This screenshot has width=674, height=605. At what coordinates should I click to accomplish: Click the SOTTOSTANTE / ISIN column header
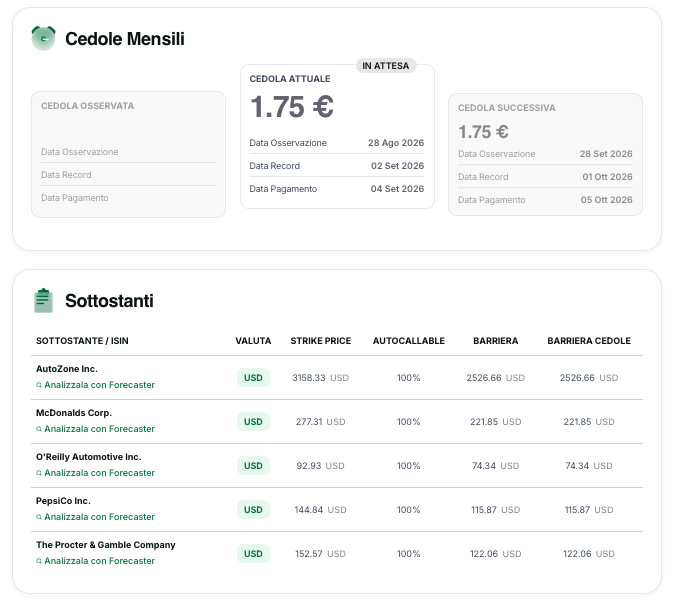click(82, 341)
